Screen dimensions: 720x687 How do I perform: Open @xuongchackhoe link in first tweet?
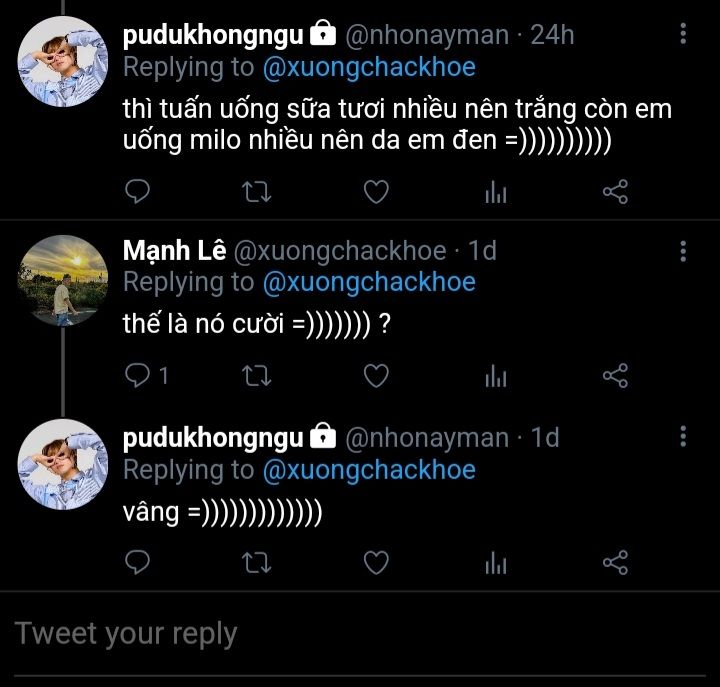(368, 68)
